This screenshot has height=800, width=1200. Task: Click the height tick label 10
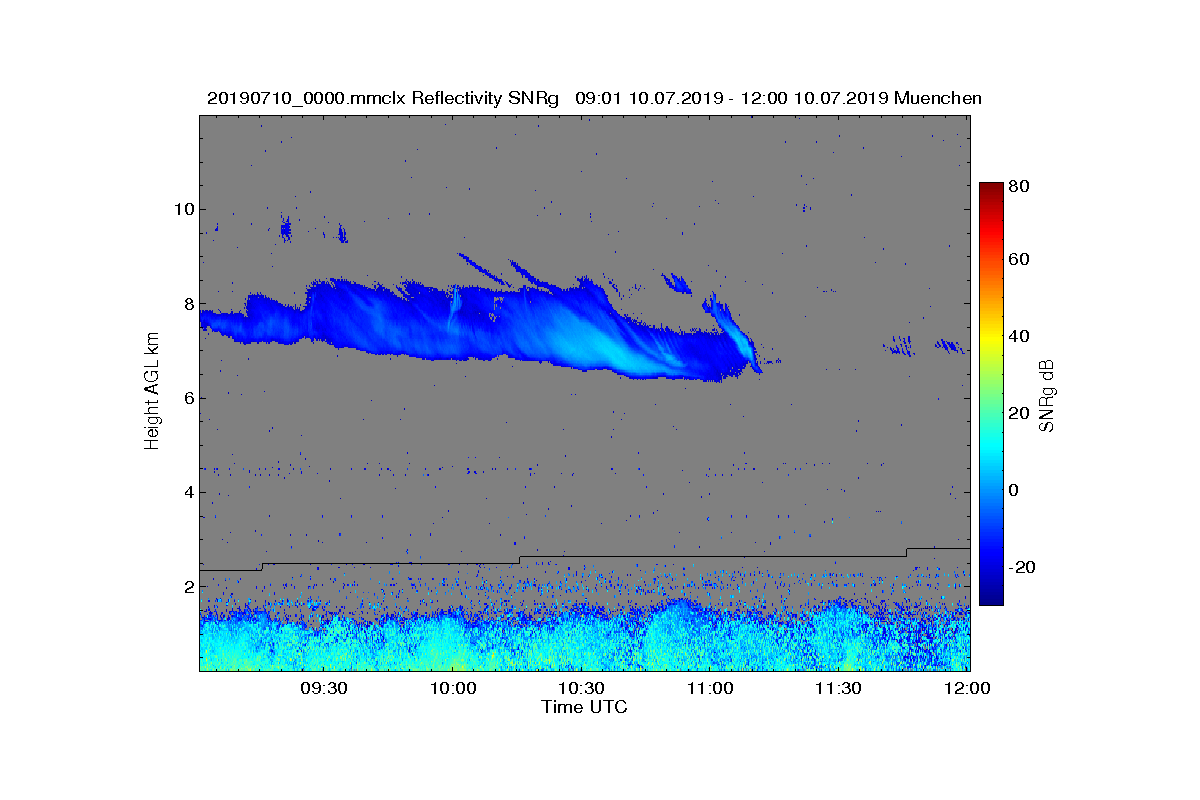point(183,209)
